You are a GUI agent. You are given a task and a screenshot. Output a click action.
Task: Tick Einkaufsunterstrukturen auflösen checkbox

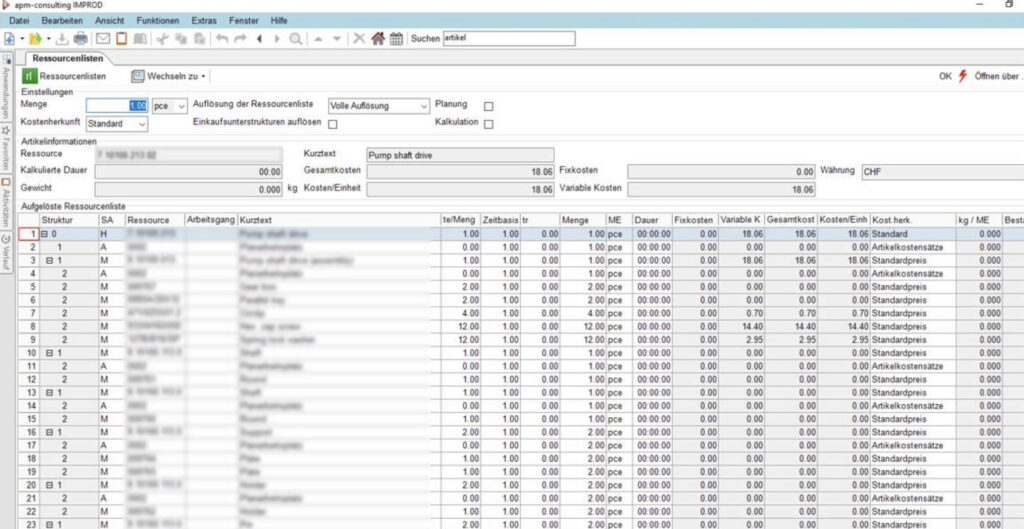pos(333,124)
